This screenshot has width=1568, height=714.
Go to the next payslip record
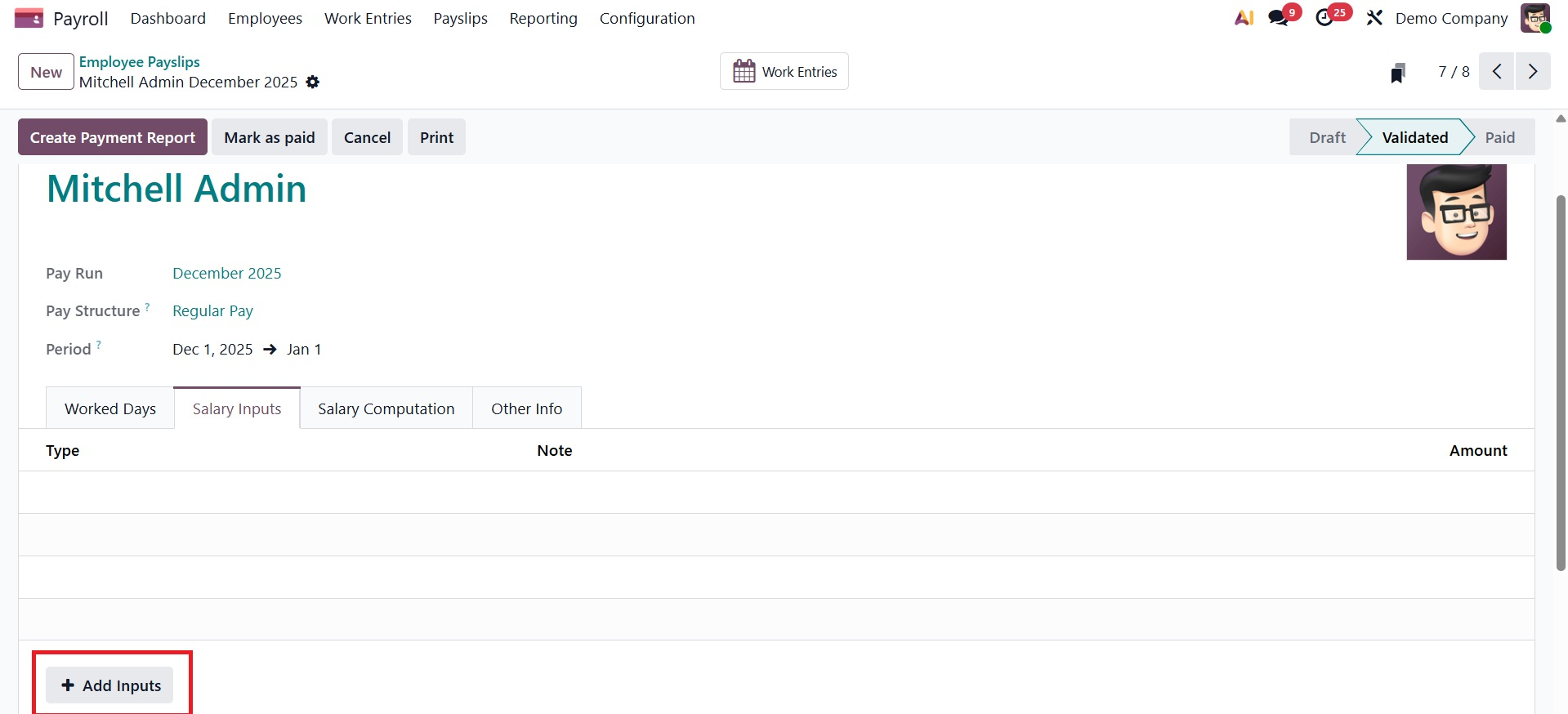tap(1533, 72)
